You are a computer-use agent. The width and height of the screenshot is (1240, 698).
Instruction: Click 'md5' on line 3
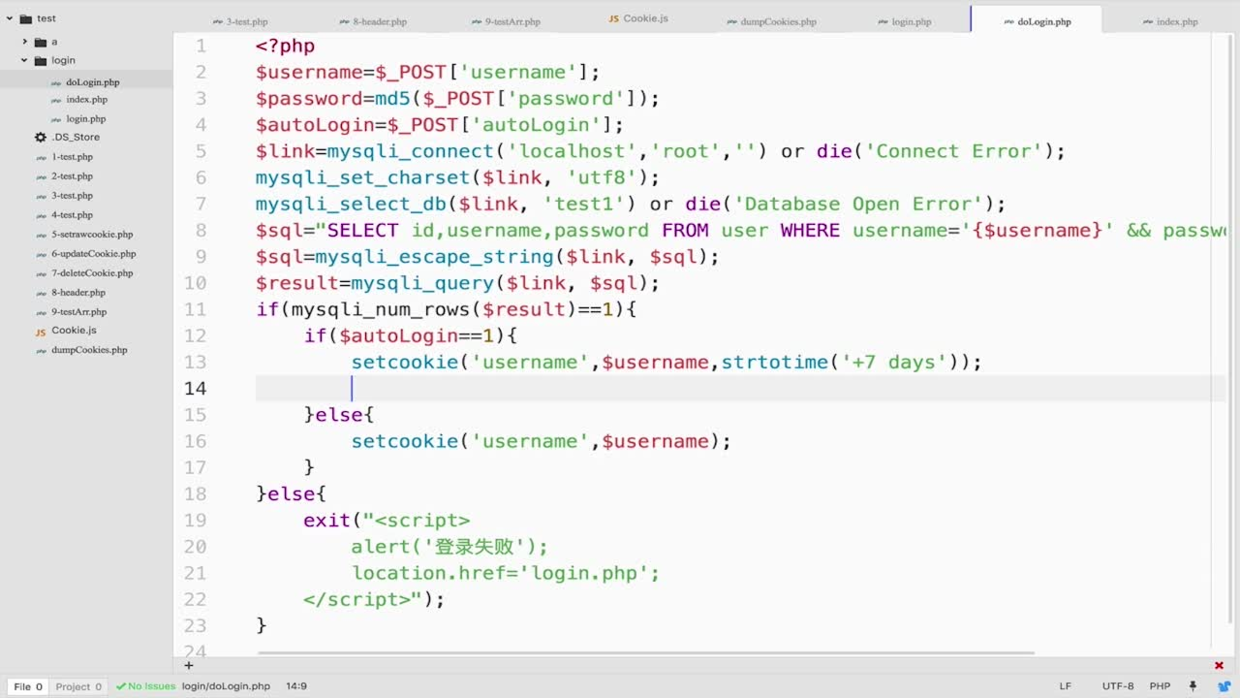(393, 98)
